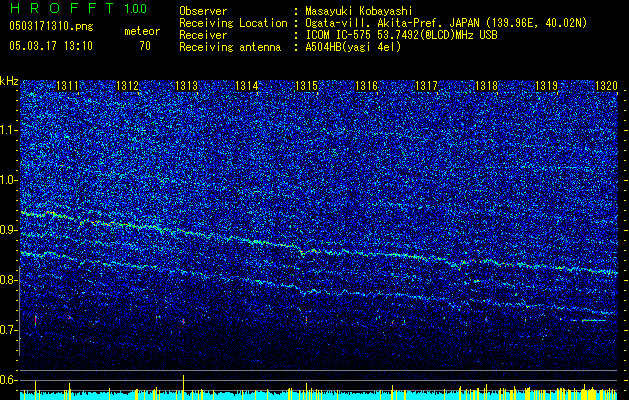
Task: Click time marker 1318 on spectrogram
Action: pos(486,86)
